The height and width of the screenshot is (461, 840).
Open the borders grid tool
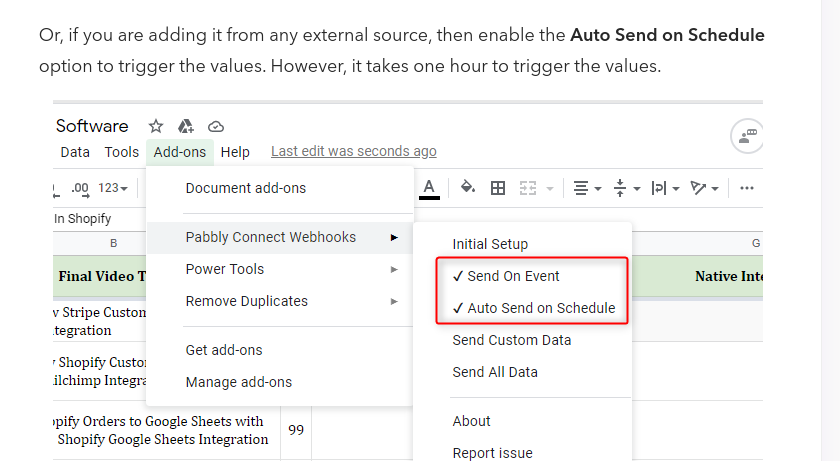[x=498, y=188]
